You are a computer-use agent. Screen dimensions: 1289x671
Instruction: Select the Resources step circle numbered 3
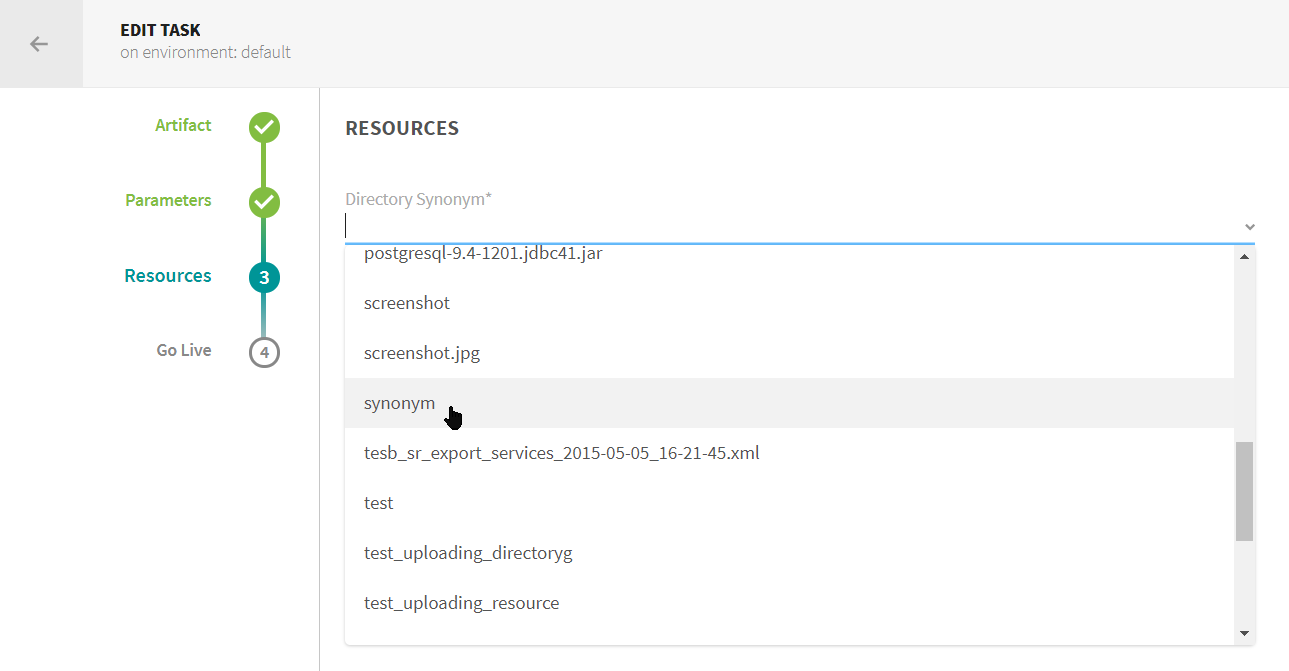(x=263, y=277)
